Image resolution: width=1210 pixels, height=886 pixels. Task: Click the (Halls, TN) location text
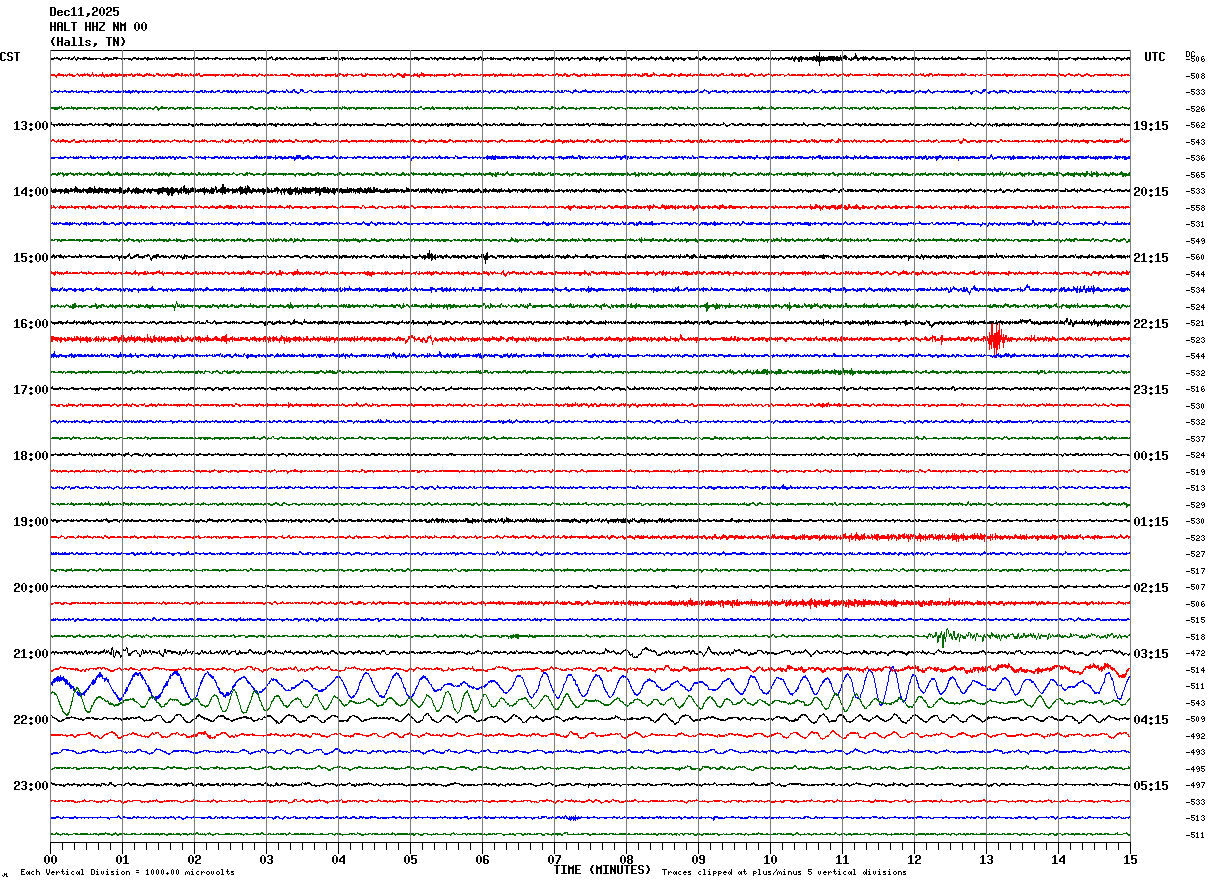[x=88, y=42]
